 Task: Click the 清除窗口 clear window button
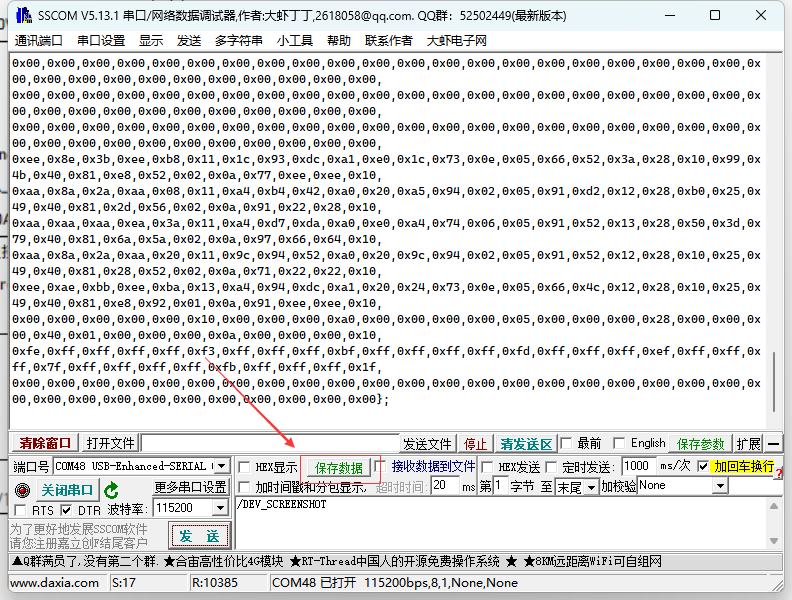tap(45, 444)
